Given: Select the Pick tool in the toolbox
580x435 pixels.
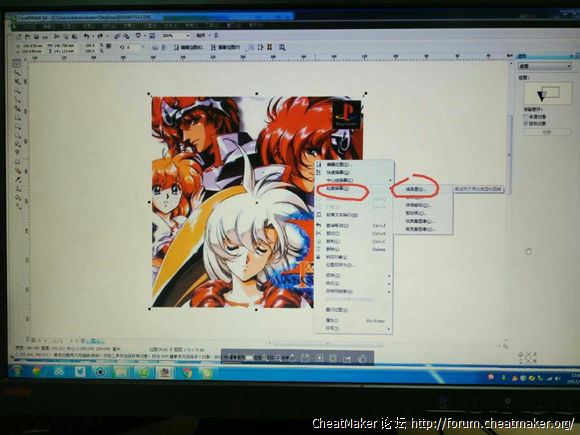Looking at the screenshot, I should [17, 63].
